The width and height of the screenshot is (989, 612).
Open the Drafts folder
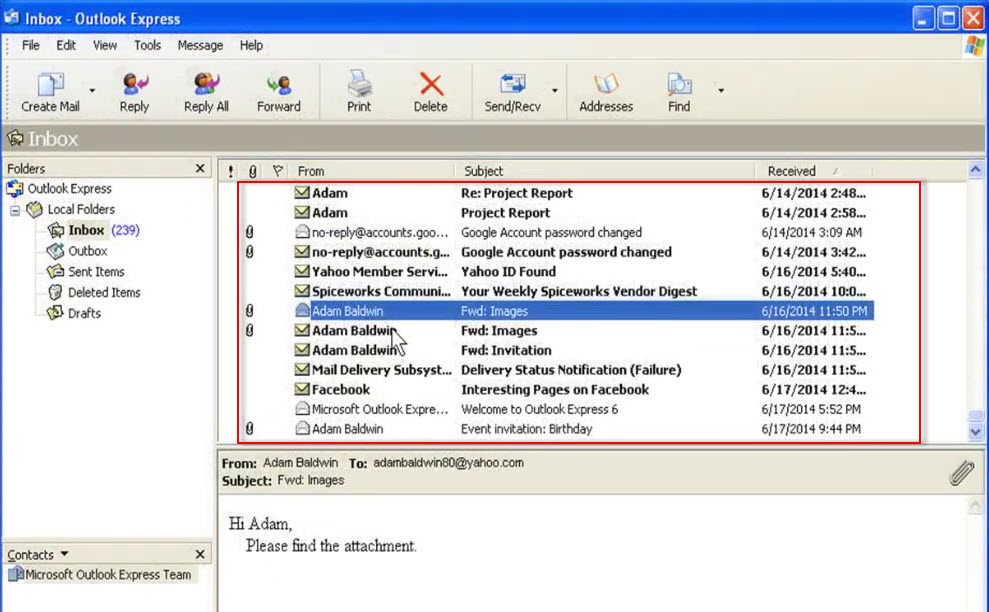(84, 314)
